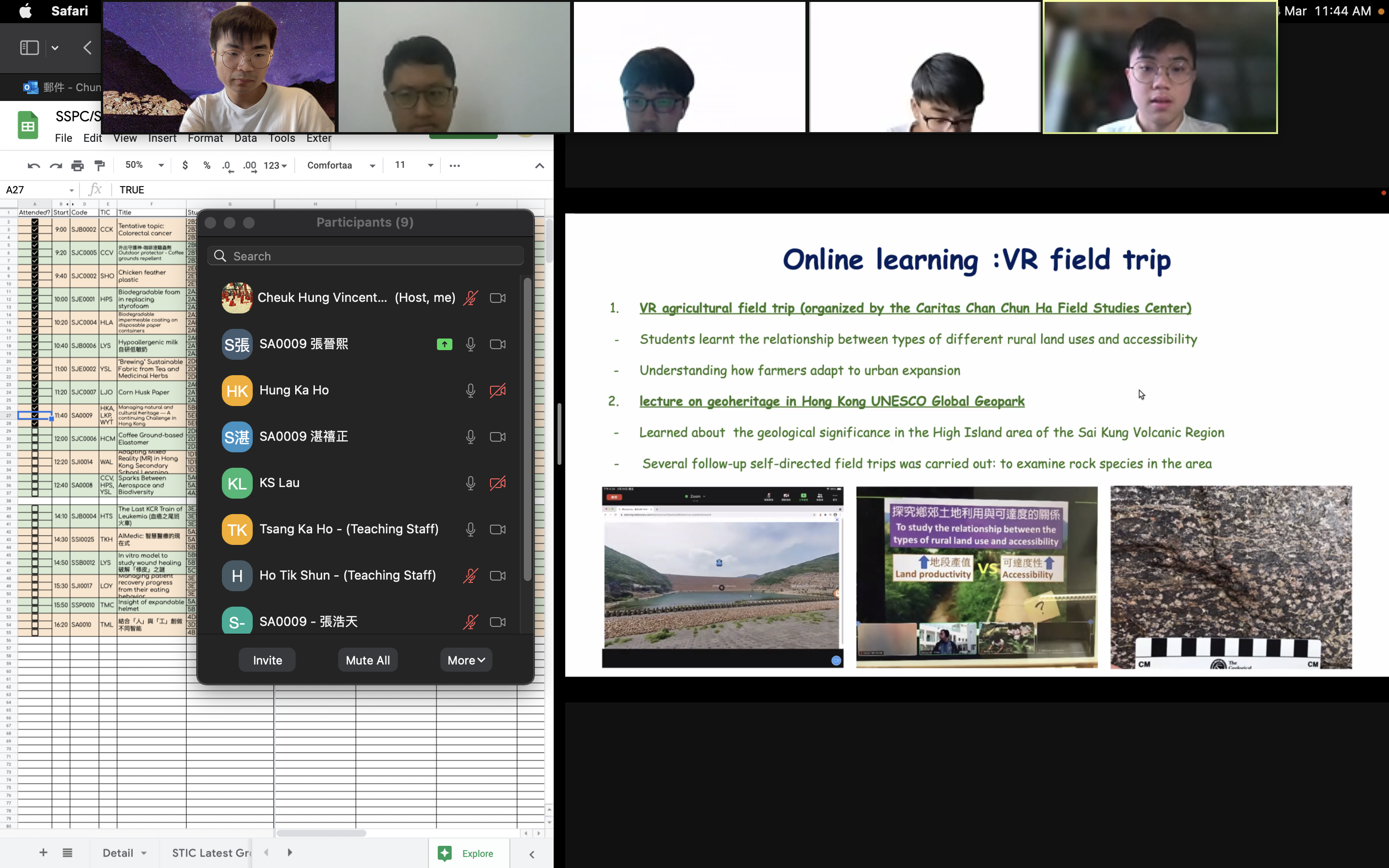Click the undo arrow in Sheets toolbar
Image resolution: width=1389 pixels, height=868 pixels.
coord(33,166)
